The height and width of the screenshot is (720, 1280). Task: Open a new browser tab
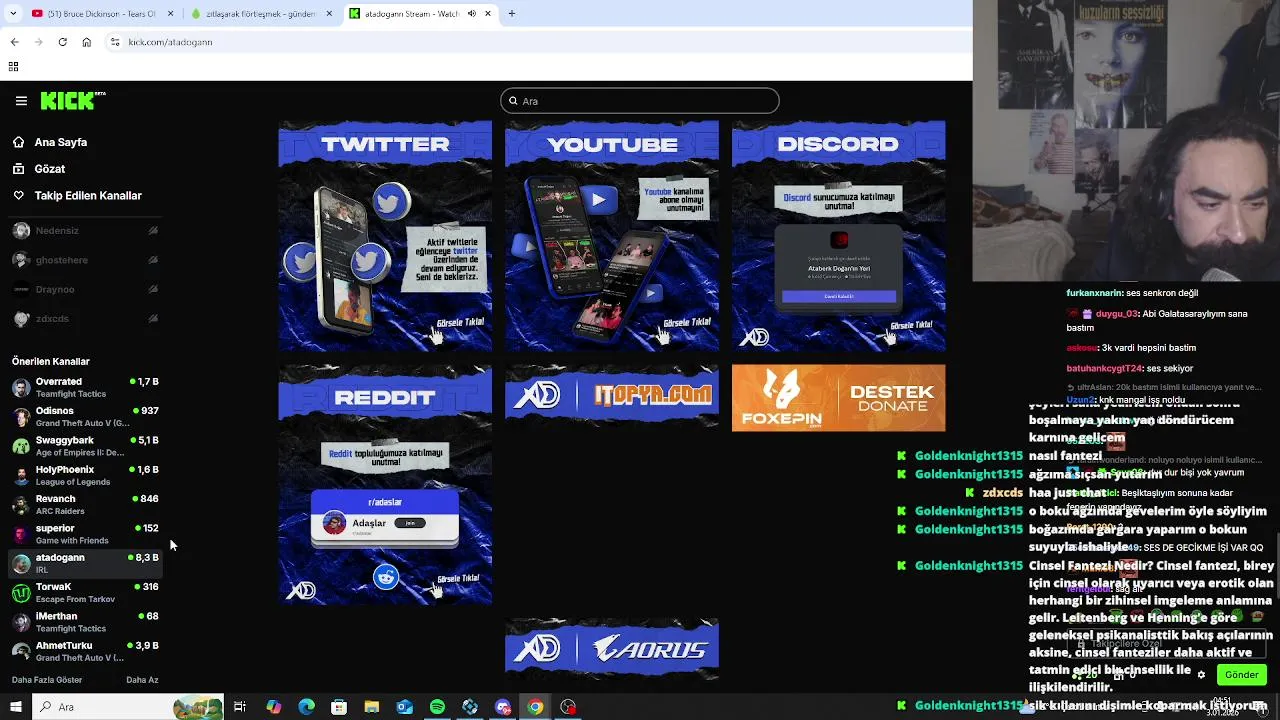point(511,14)
